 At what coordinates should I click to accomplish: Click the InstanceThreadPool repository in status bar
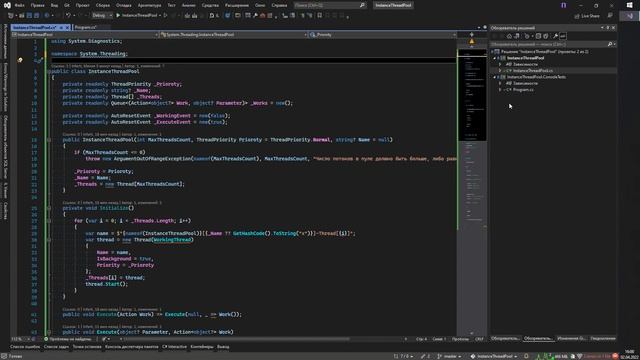[x=493, y=356]
